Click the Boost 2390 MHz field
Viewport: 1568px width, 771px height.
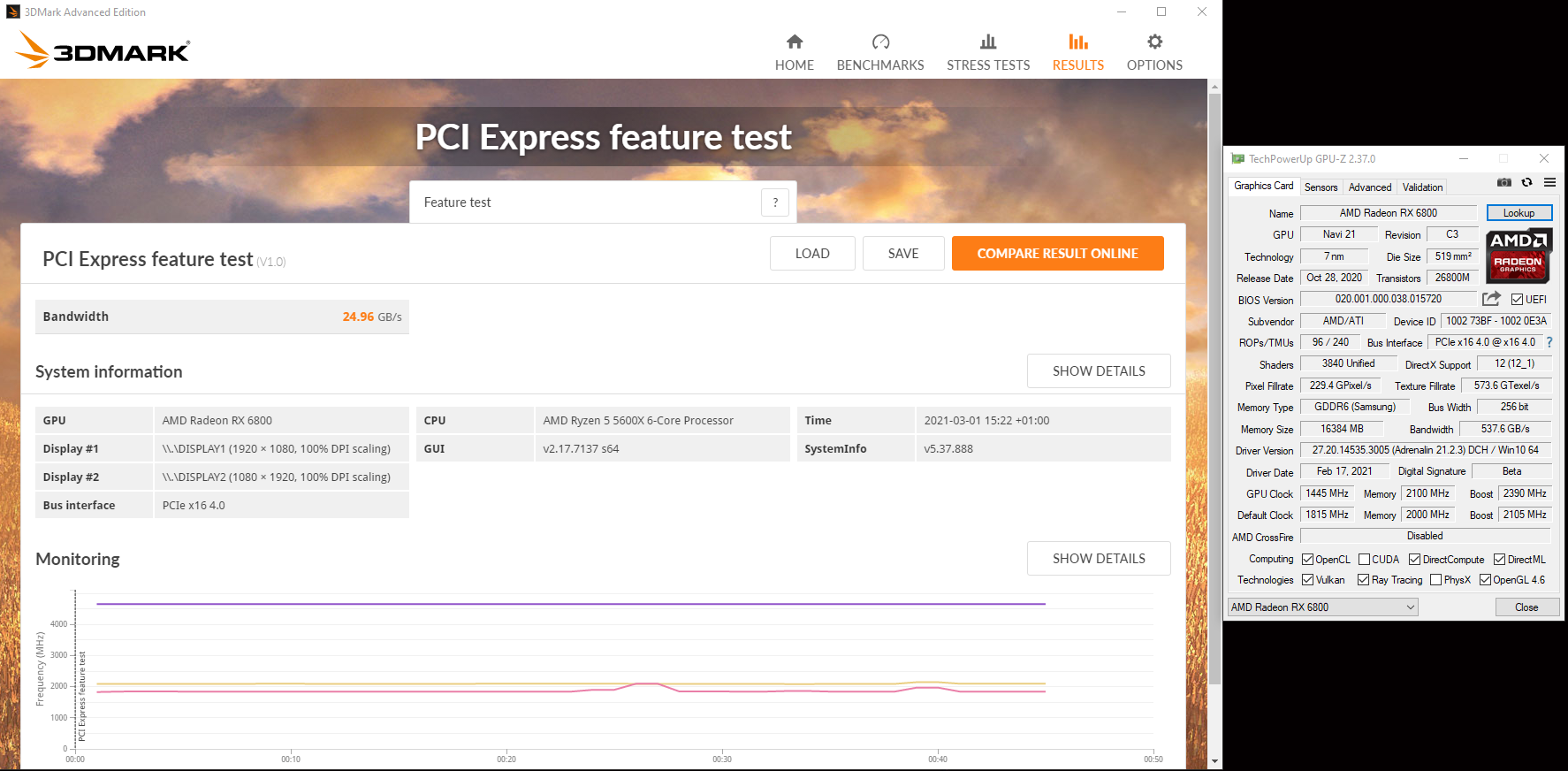(1525, 493)
